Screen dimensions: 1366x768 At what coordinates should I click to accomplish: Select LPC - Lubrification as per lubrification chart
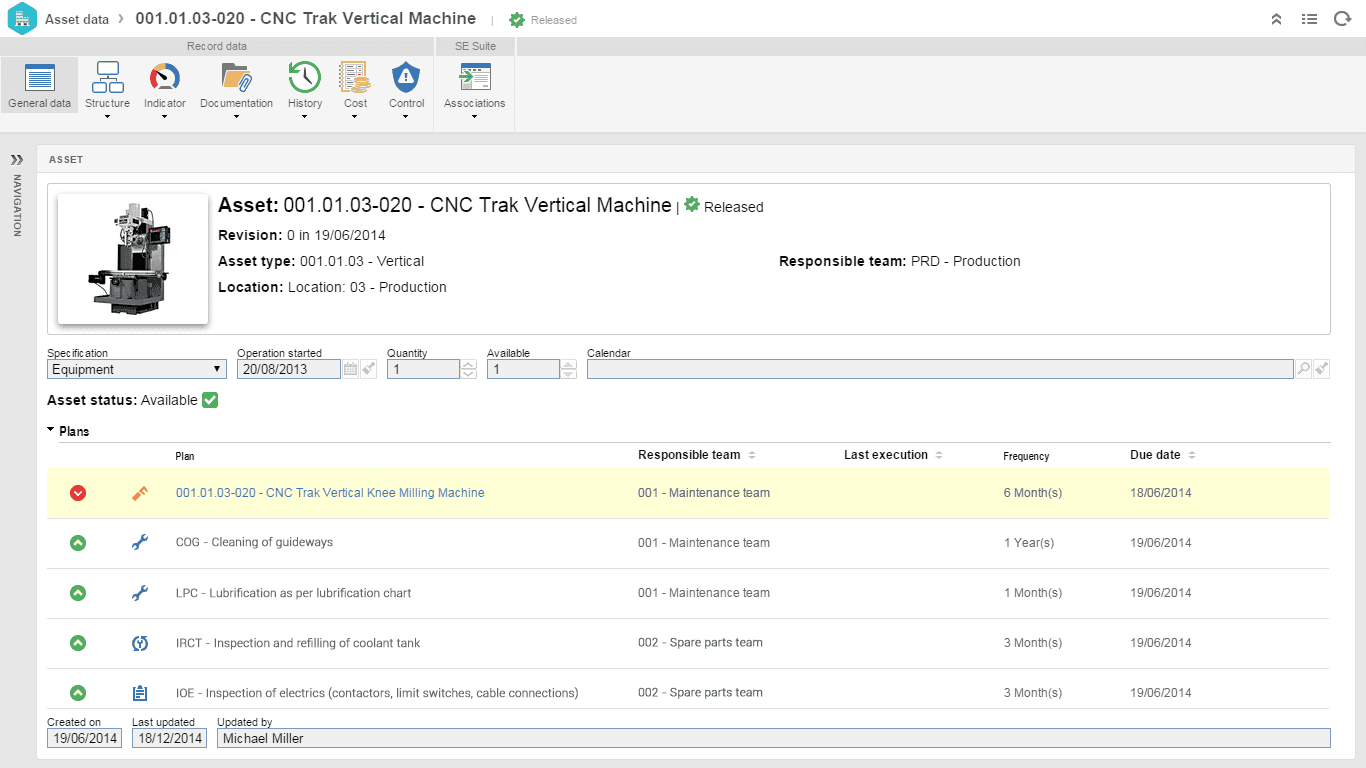[293, 593]
